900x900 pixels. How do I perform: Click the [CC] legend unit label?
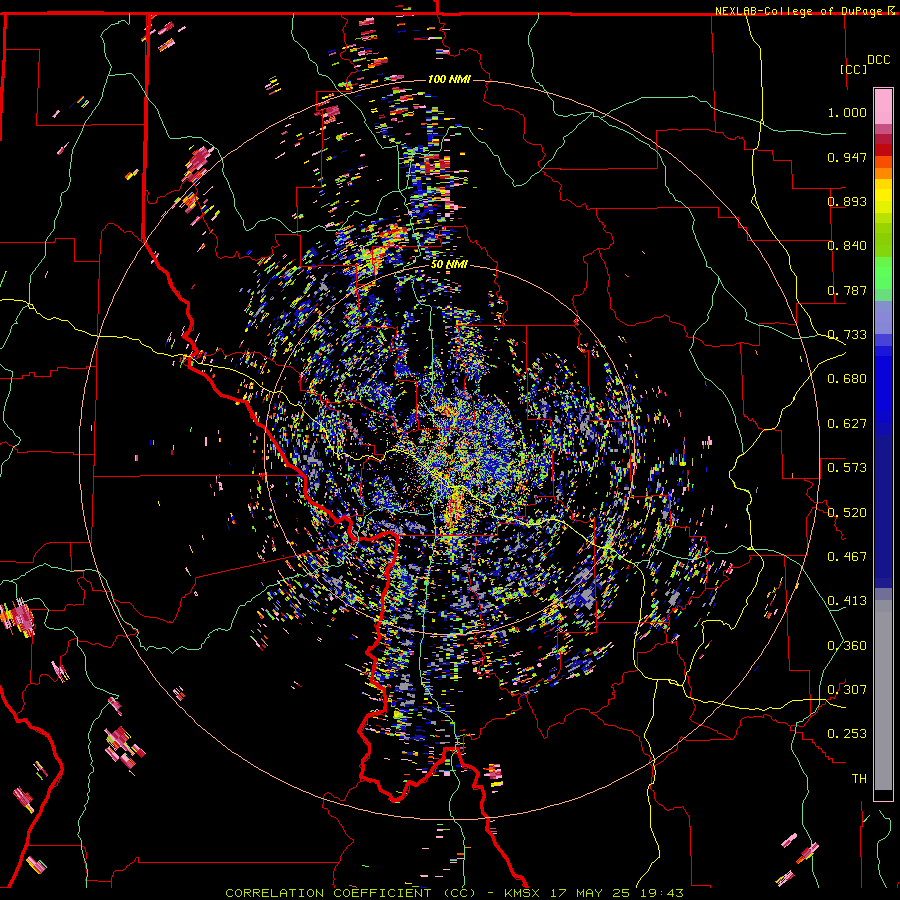854,69
